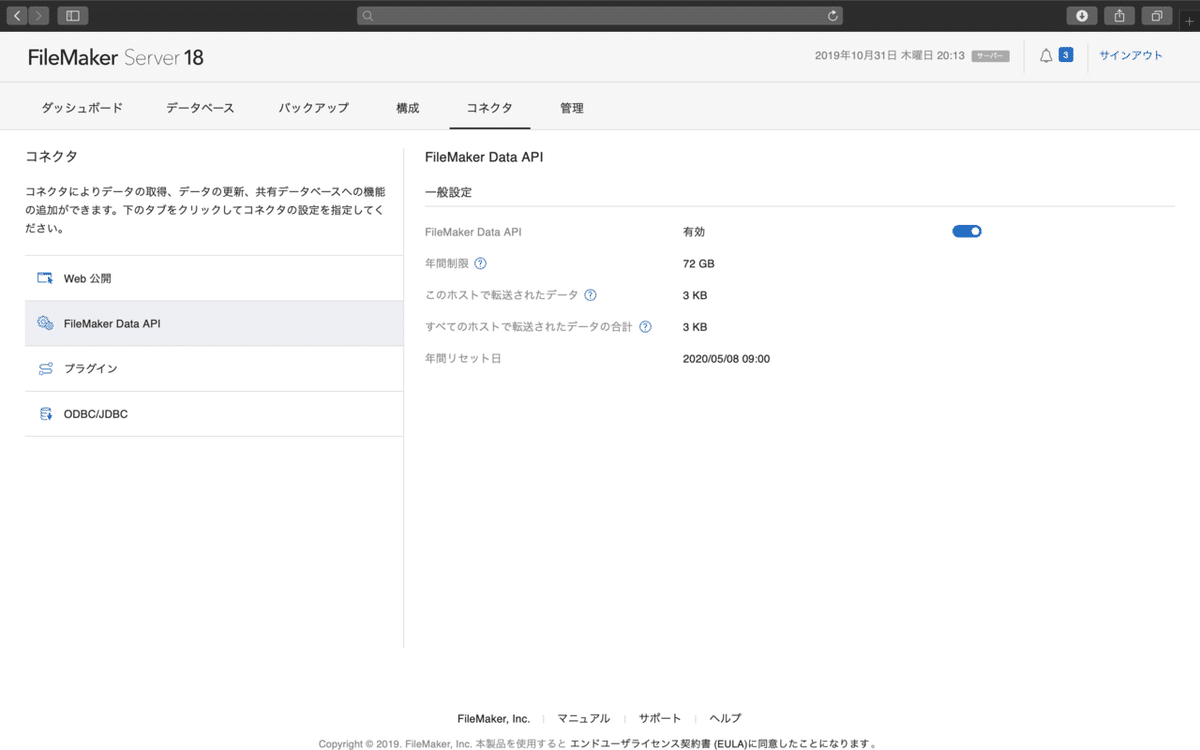The height and width of the screenshot is (750, 1200).
Task: Open the サポート footer link
Action: coord(660,718)
